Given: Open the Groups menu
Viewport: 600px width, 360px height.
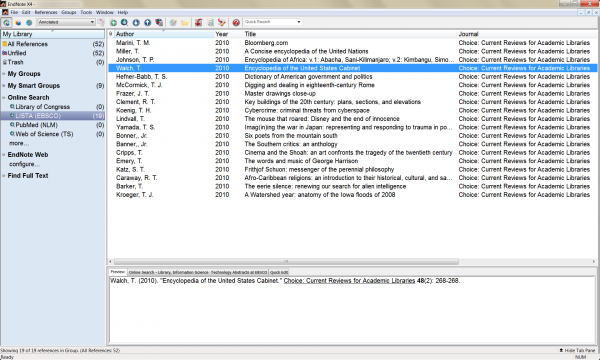Looking at the screenshot, I should (x=69, y=12).
